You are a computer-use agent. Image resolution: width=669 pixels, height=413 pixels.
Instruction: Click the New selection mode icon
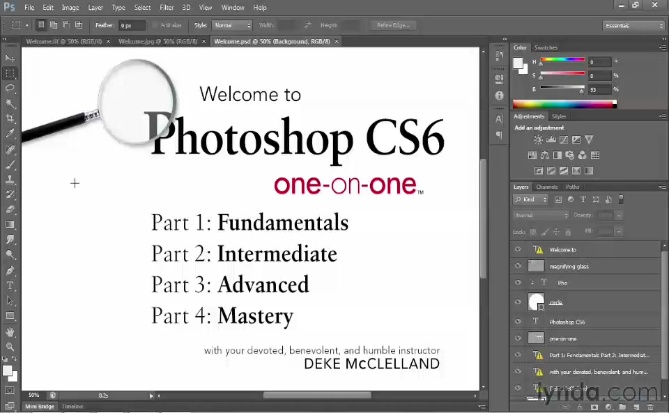(x=41, y=25)
